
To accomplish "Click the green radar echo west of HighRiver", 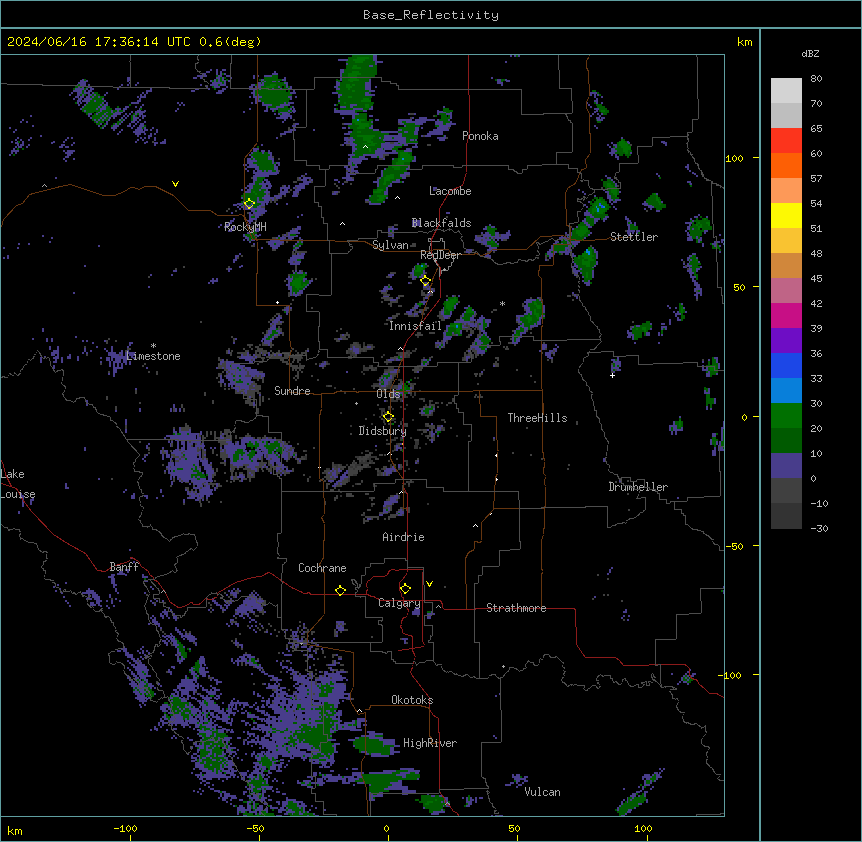I will tap(373, 745).
